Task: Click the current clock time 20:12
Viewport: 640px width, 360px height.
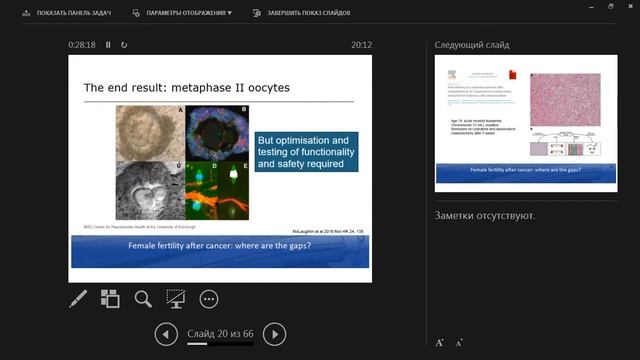Action: pyautogui.click(x=362, y=45)
